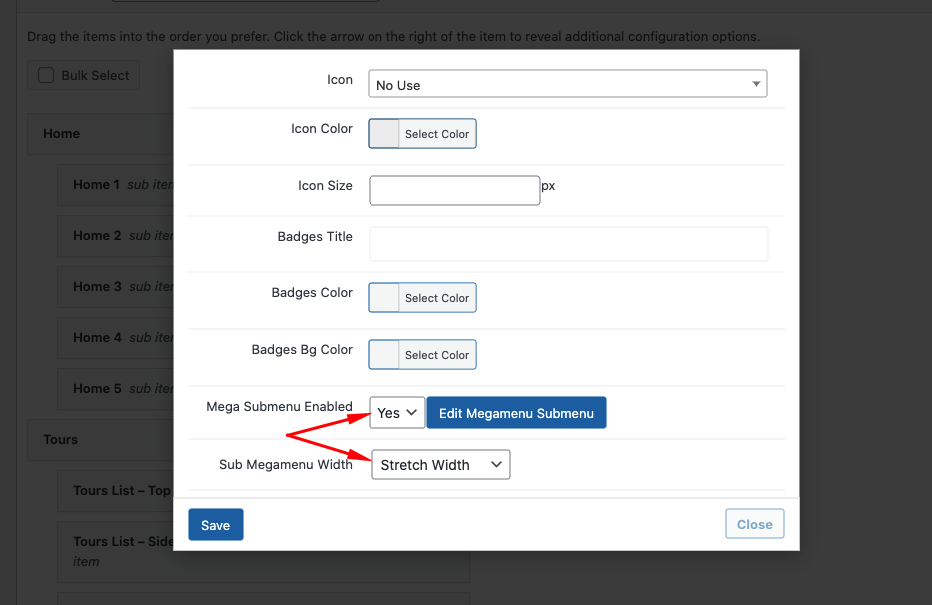Open the Sub Megamenu Width dropdown
Image resolution: width=932 pixels, height=605 pixels.
[x=440, y=465]
